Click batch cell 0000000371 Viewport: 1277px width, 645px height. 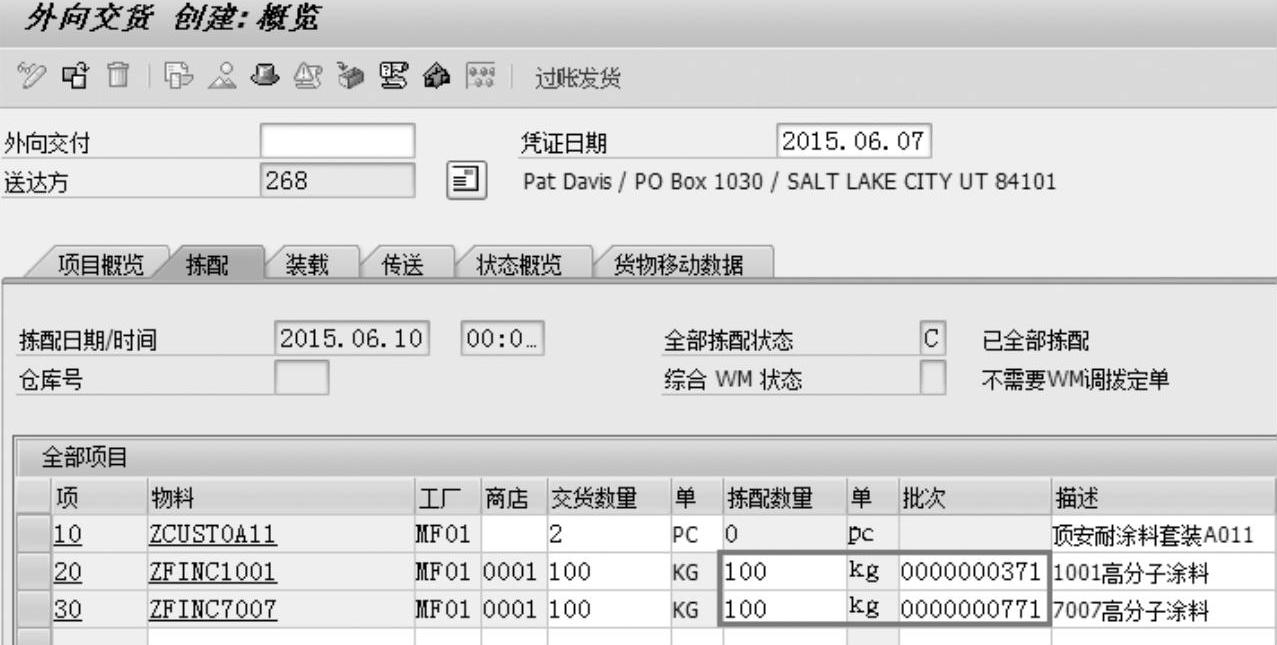973,572
